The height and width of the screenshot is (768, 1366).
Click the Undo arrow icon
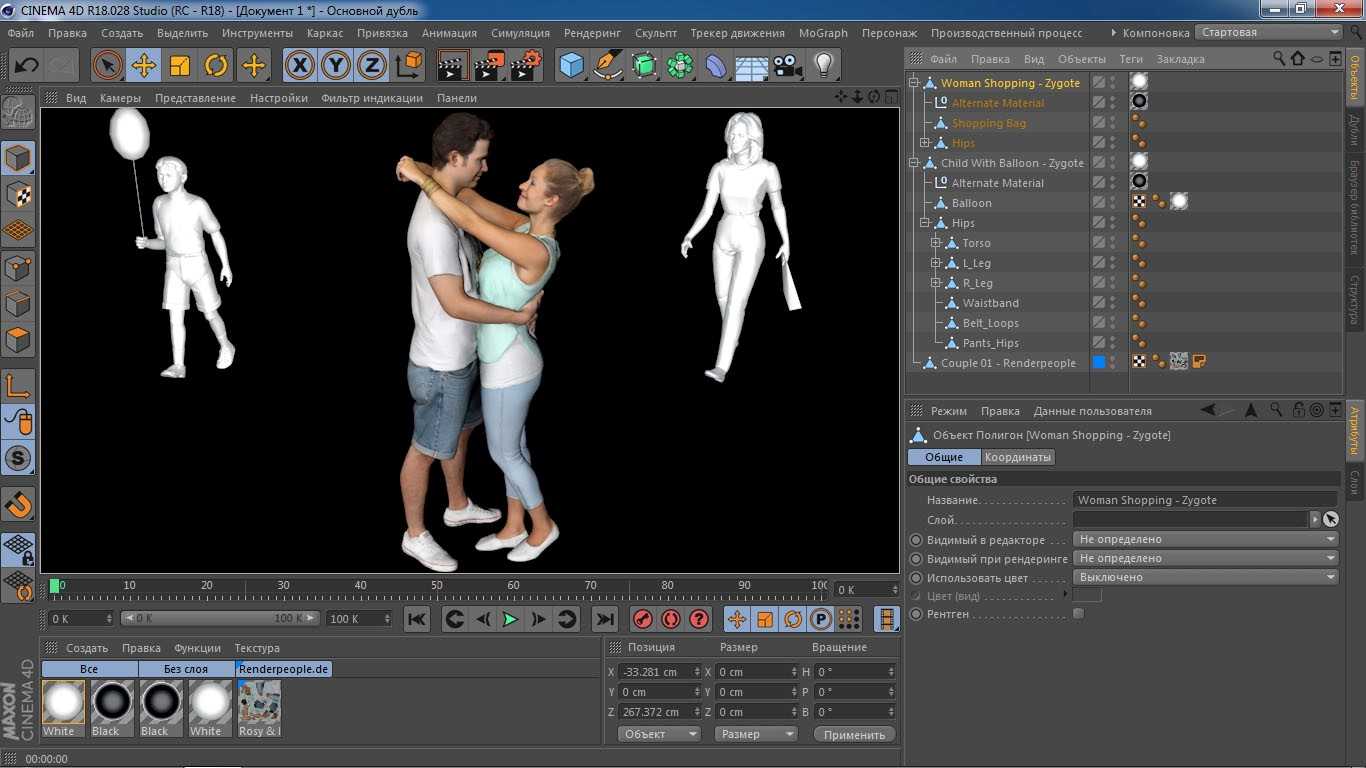[x=26, y=66]
